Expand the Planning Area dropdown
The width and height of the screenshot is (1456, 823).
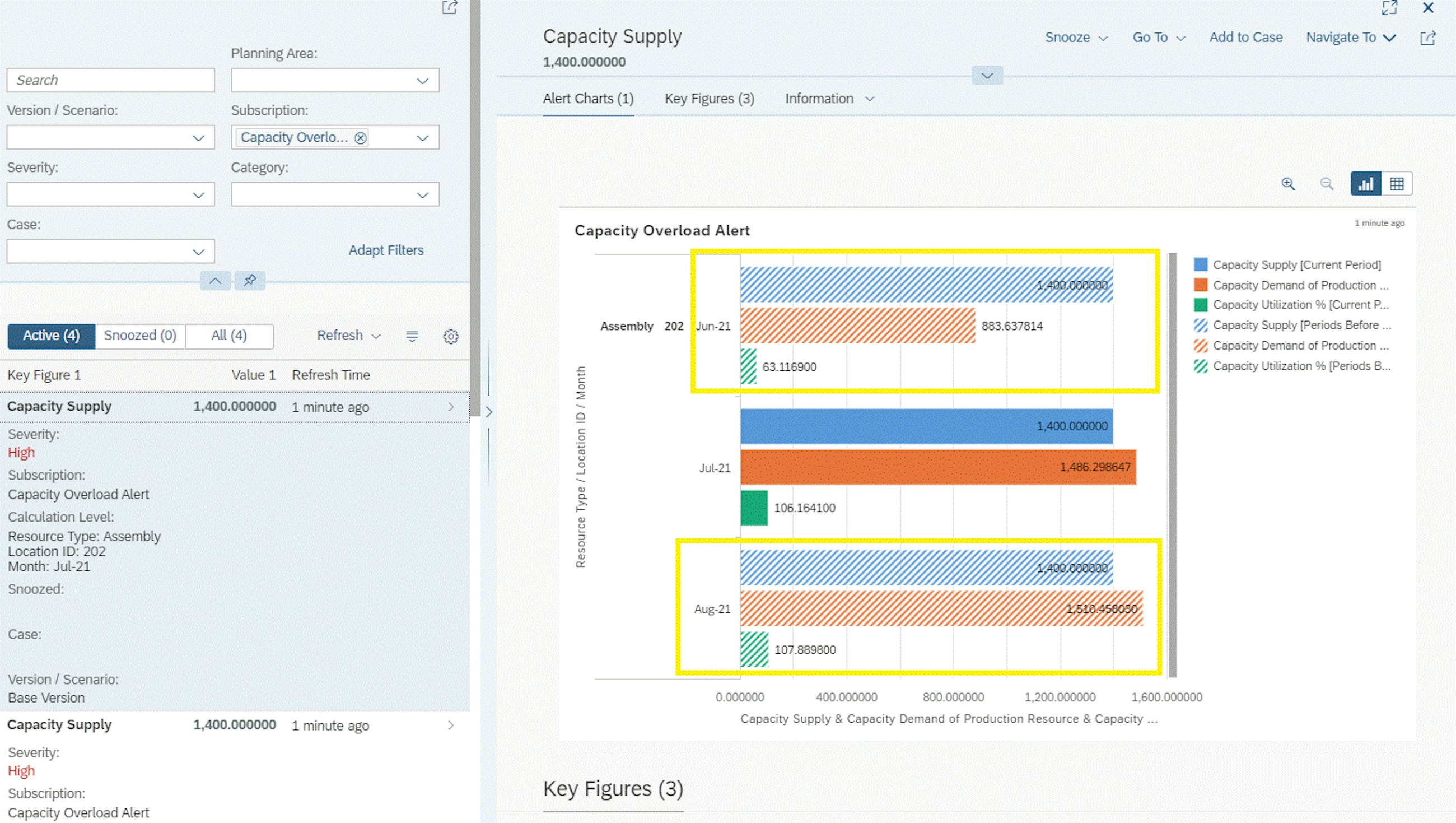click(x=422, y=81)
